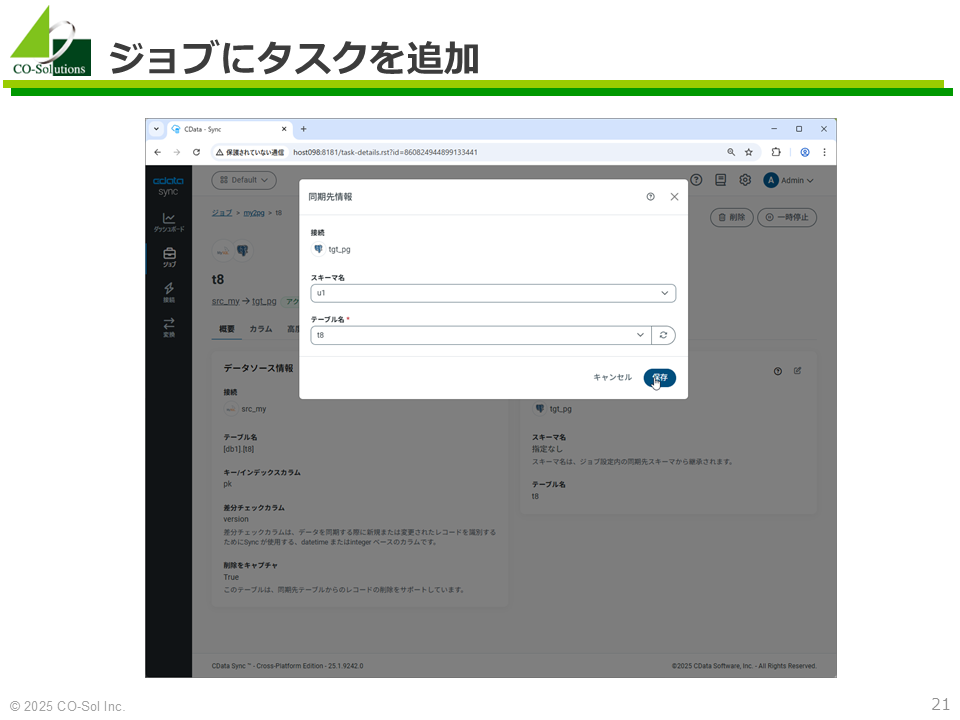The width and height of the screenshot is (960, 720).
Task: Follow the src_my connection link under t8
Action: coord(225,301)
